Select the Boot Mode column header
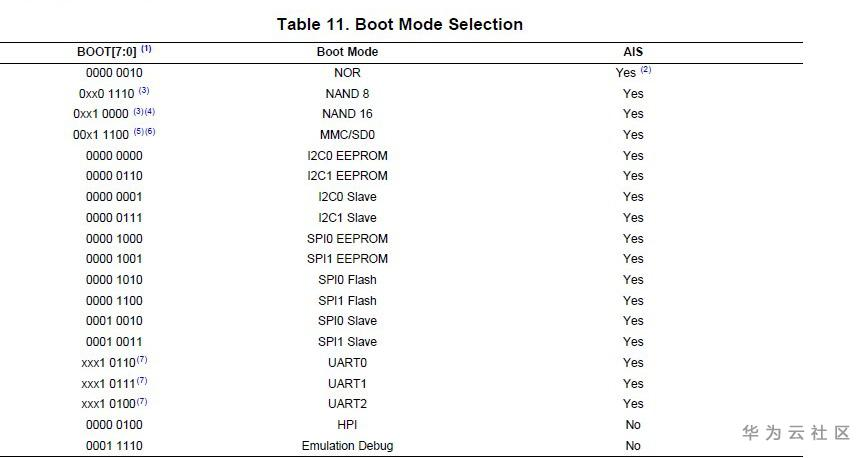This screenshot has height=458, width=863. coord(347,52)
